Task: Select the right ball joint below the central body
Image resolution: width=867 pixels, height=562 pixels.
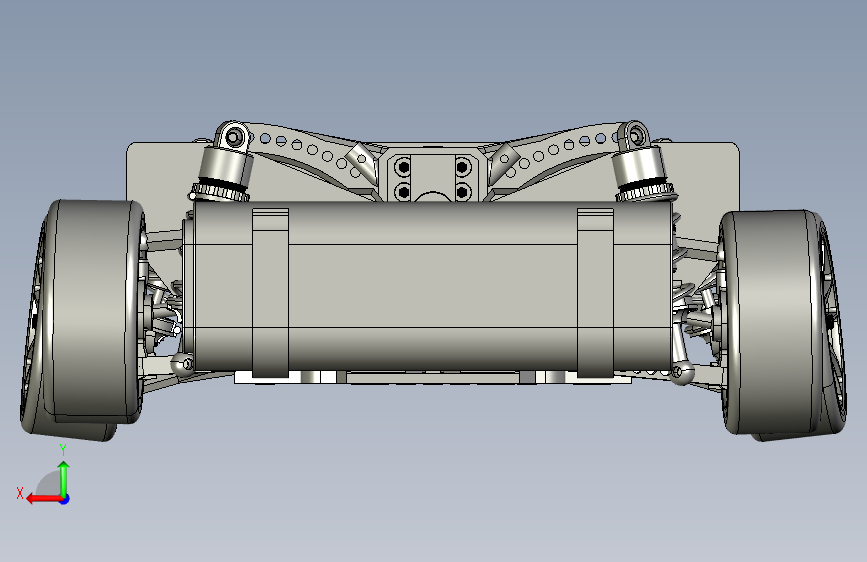Action: coord(682,373)
